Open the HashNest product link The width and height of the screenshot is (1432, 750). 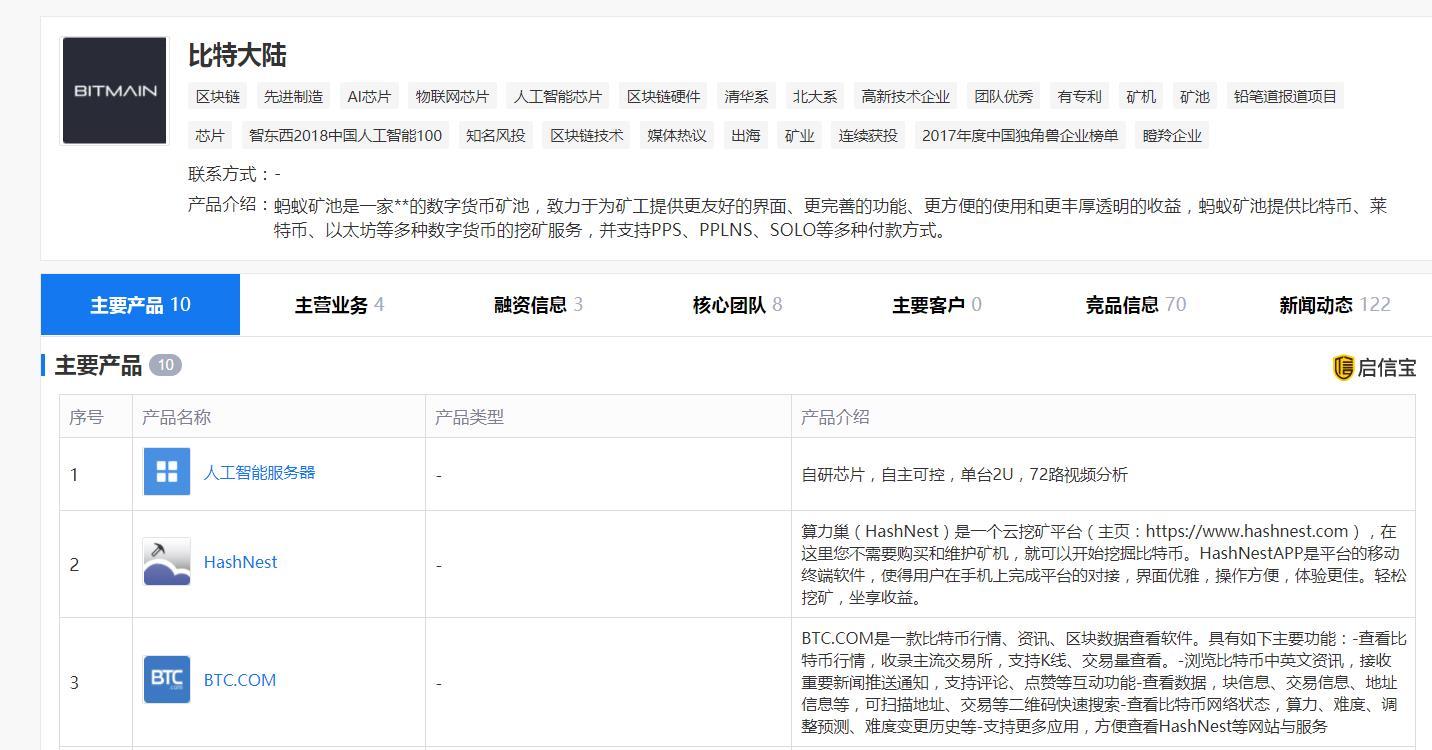tap(240, 562)
